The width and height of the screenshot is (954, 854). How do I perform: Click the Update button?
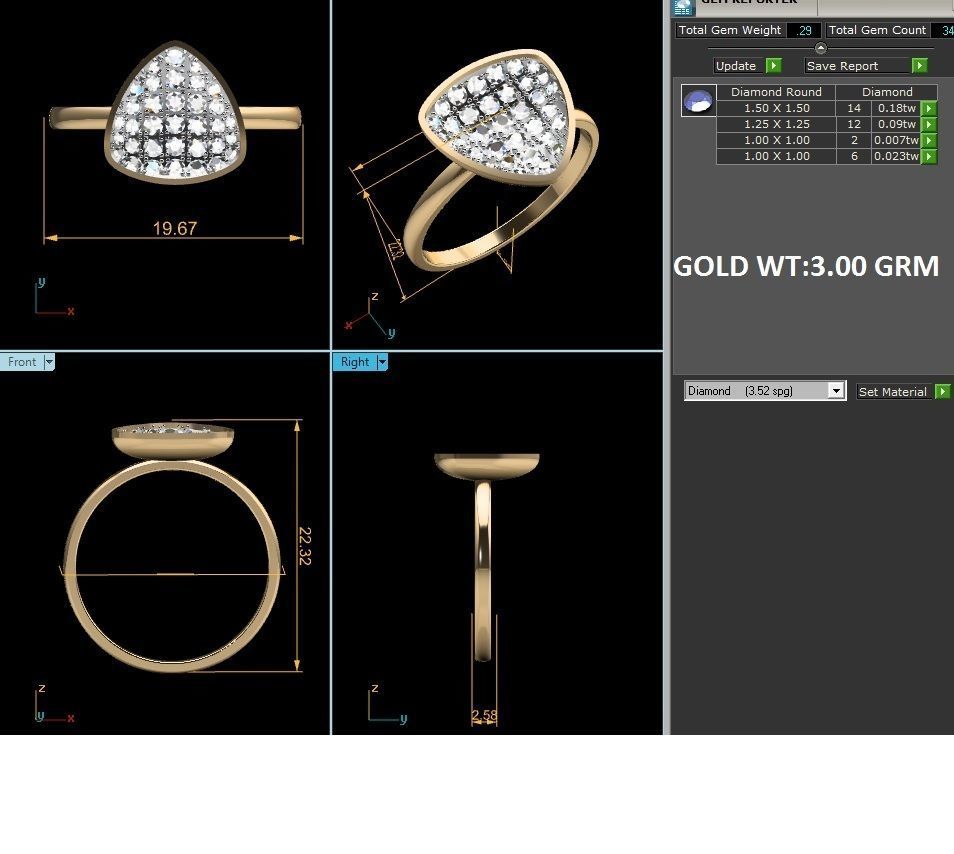(x=738, y=66)
